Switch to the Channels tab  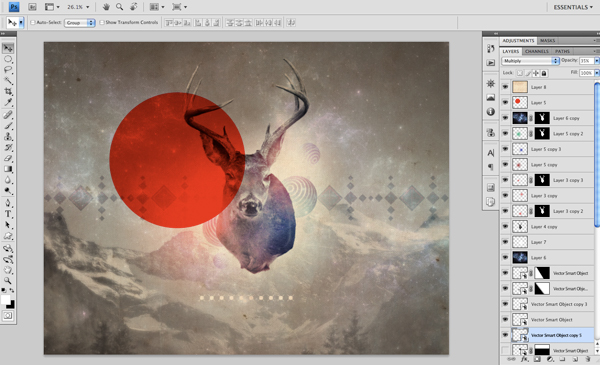[x=536, y=51]
